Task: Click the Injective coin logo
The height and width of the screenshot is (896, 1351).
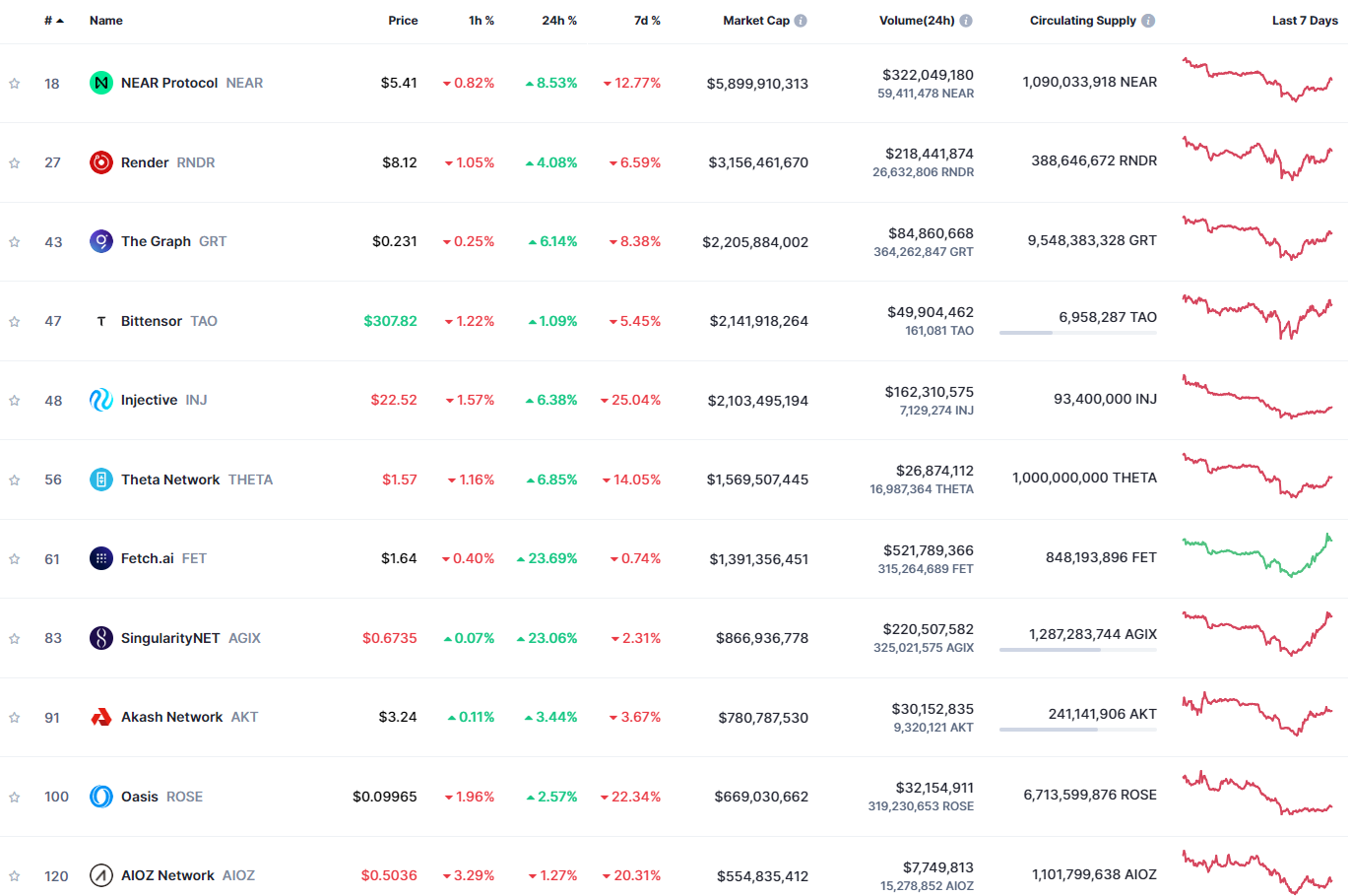Action: [x=101, y=400]
